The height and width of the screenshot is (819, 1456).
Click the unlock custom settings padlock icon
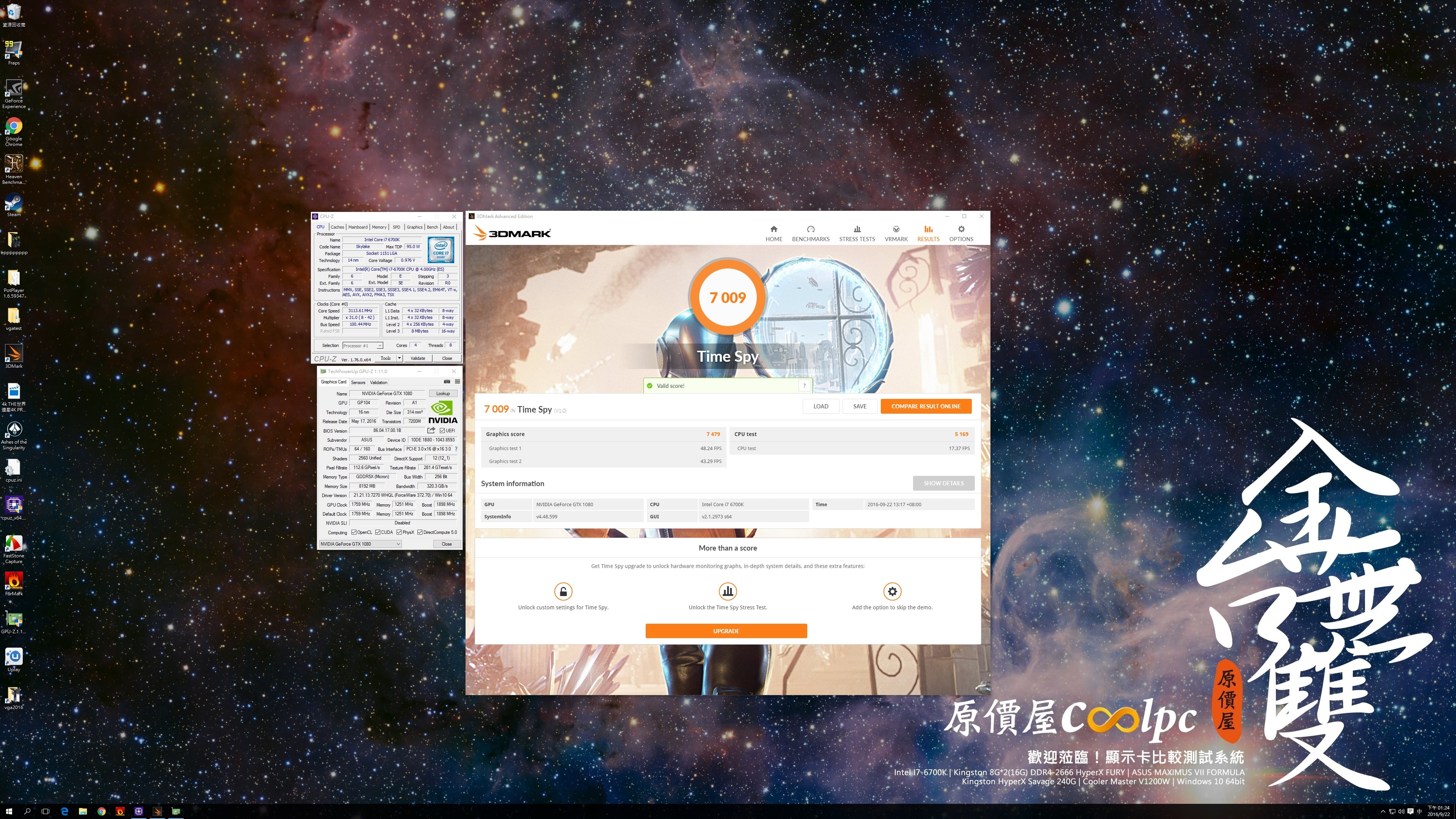tap(563, 591)
